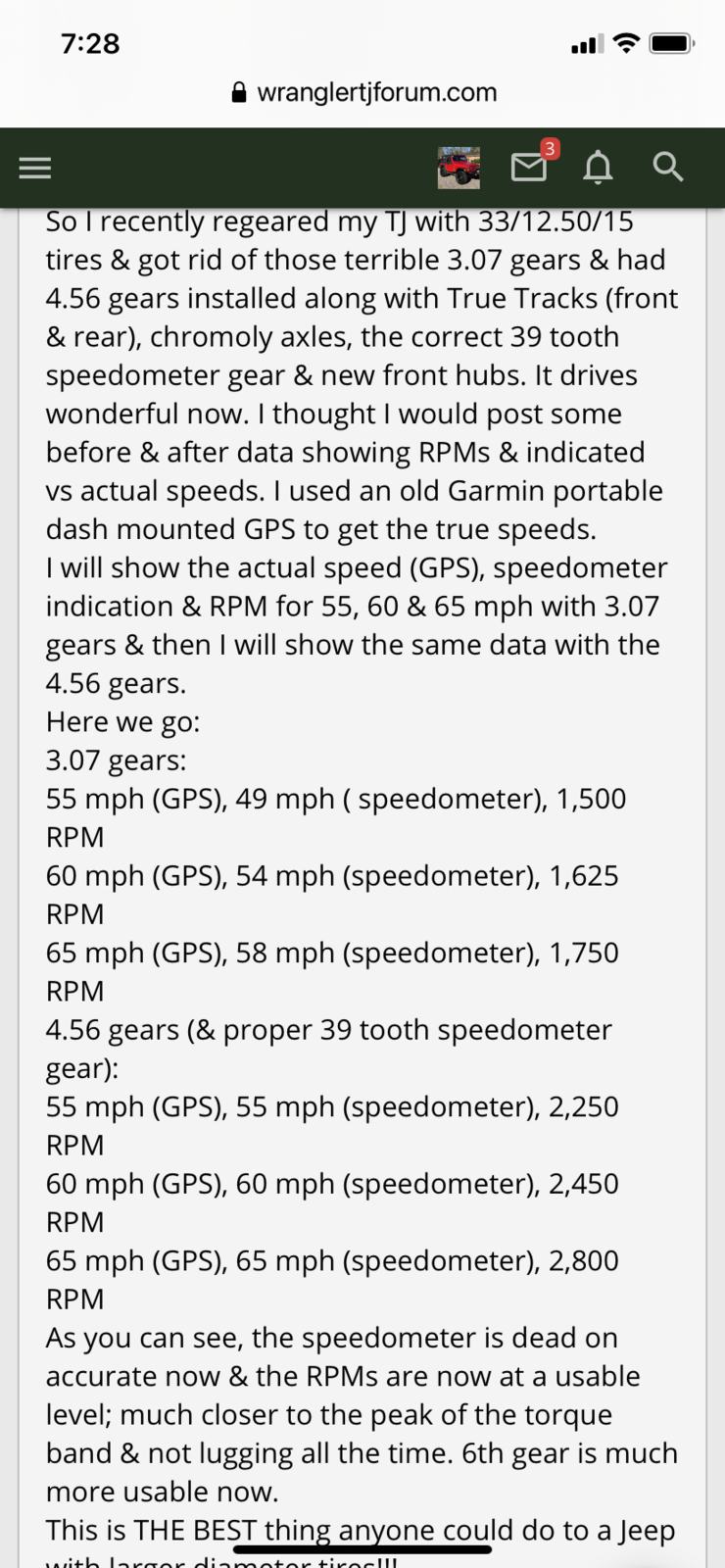725x1568 pixels.
Task: Tap the opening "So I recently regeared" sentence
Action: pos(339,221)
